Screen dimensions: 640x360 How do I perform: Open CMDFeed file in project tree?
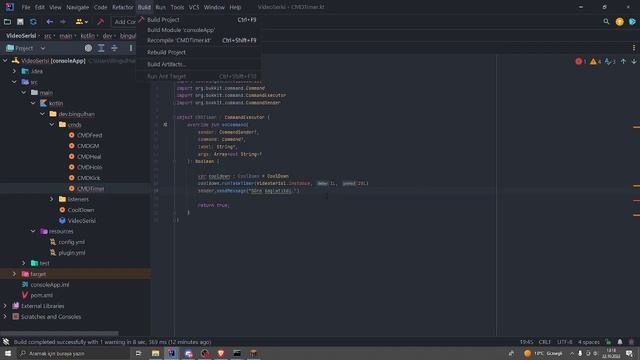tap(89, 135)
